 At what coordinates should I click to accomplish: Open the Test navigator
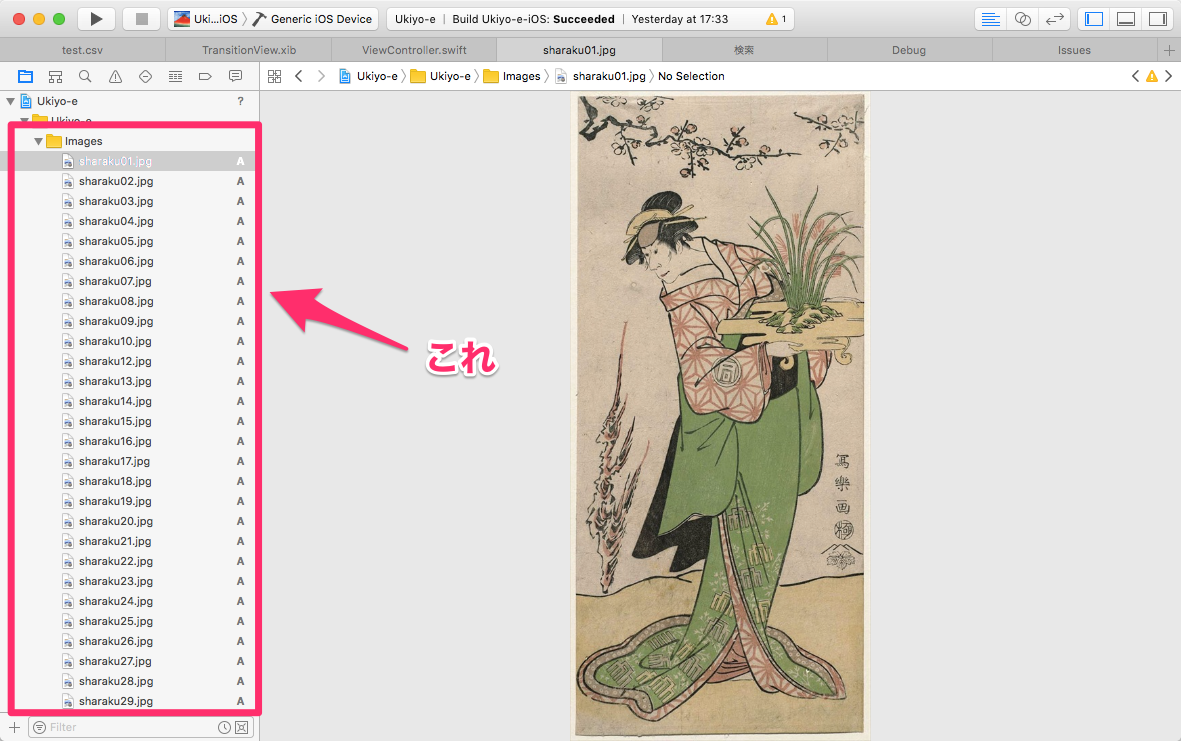(145, 75)
